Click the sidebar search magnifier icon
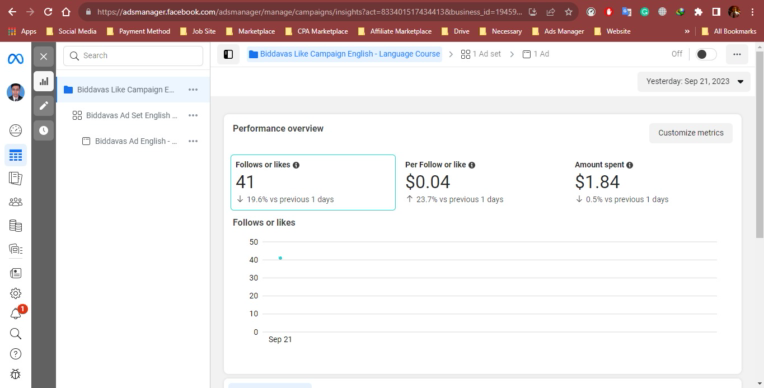This screenshot has height=388, width=764. (16, 333)
